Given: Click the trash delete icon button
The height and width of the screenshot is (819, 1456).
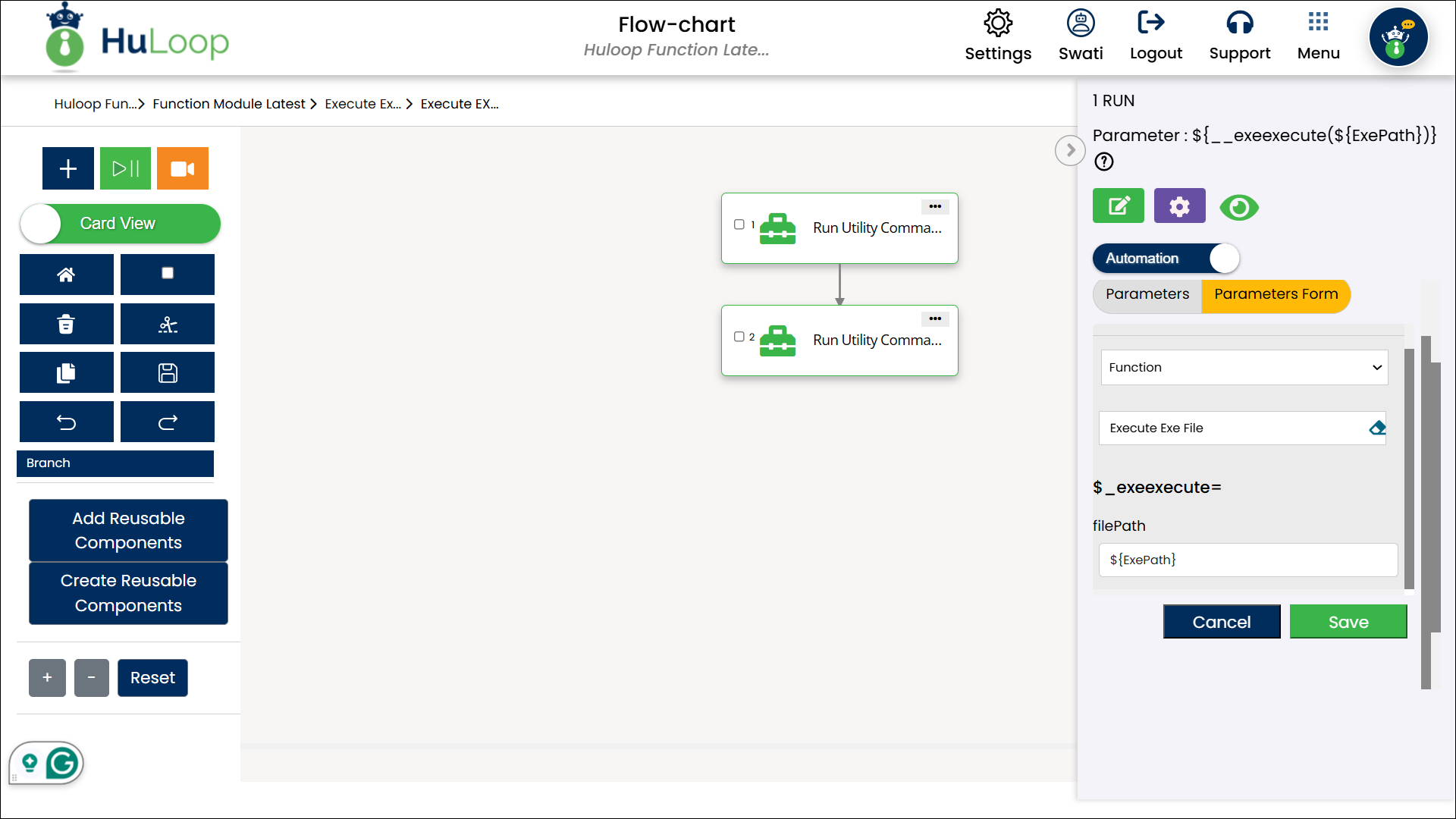Looking at the screenshot, I should tap(67, 325).
